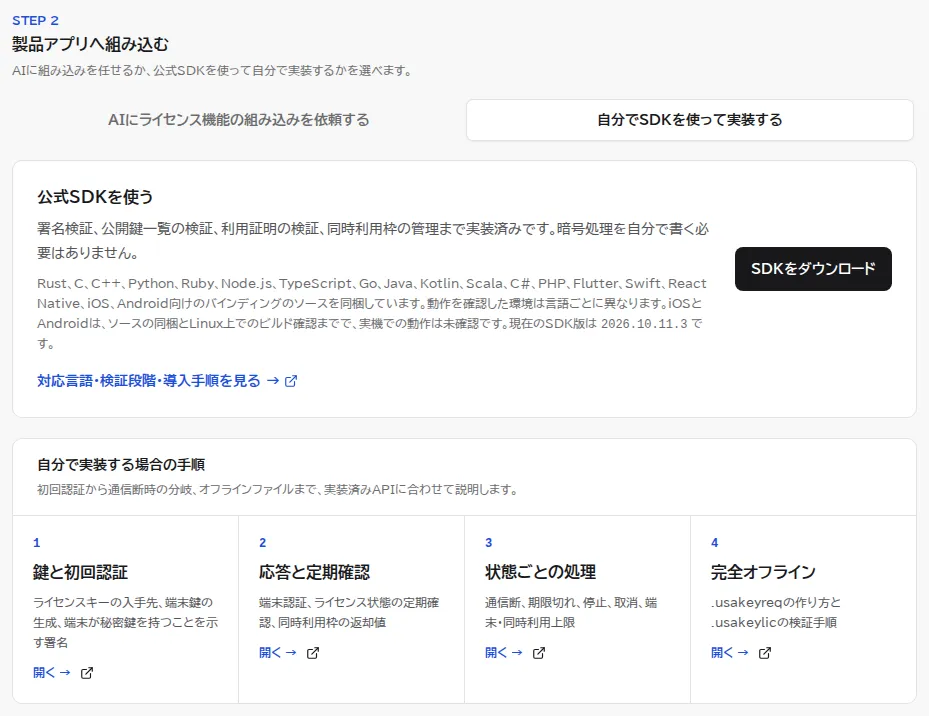Click the SDK version 2026.10.11.3 text
The height and width of the screenshot is (716, 929).
644,324
